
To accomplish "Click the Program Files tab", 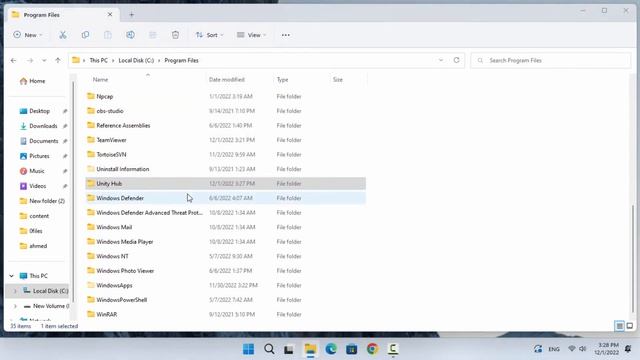I will coord(63,15).
